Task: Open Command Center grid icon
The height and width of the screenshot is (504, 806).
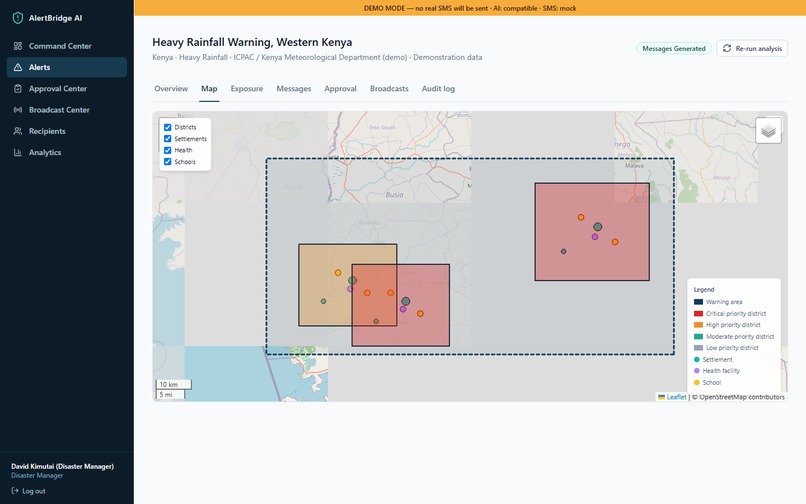Action: click(17, 46)
